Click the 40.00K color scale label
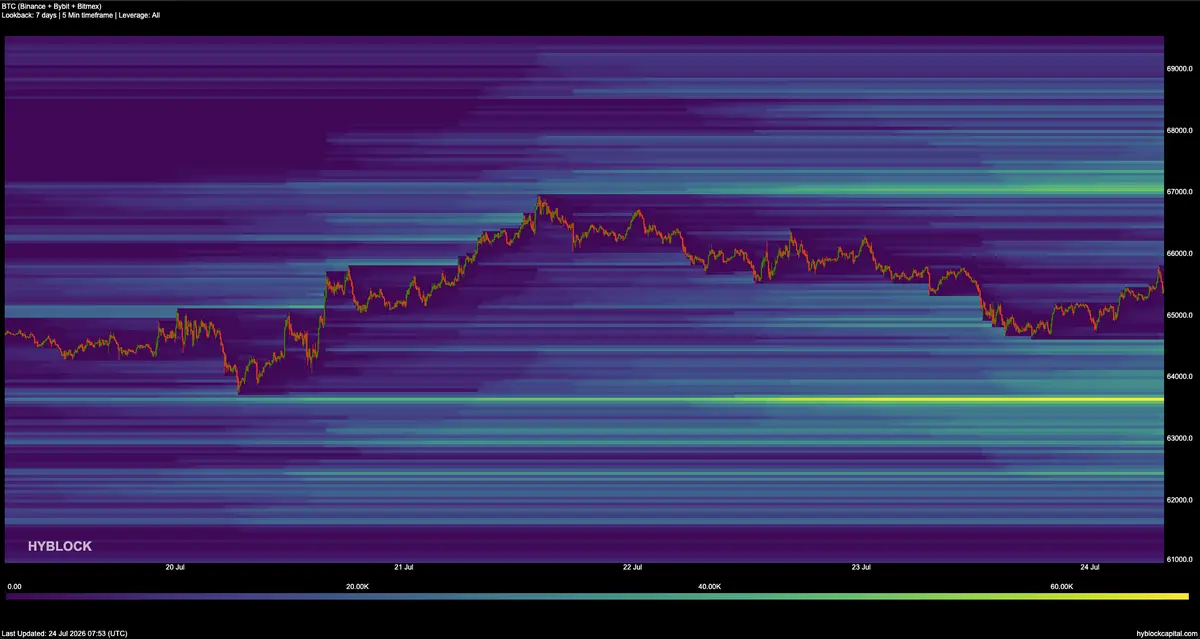The width and height of the screenshot is (1200, 639). 709,587
